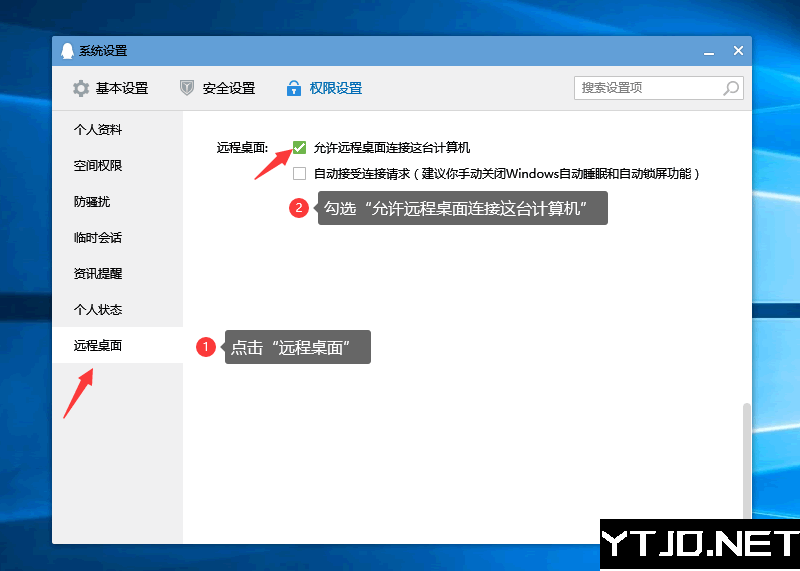Close the 系统设置 window
The height and width of the screenshot is (571, 800).
click(x=738, y=51)
